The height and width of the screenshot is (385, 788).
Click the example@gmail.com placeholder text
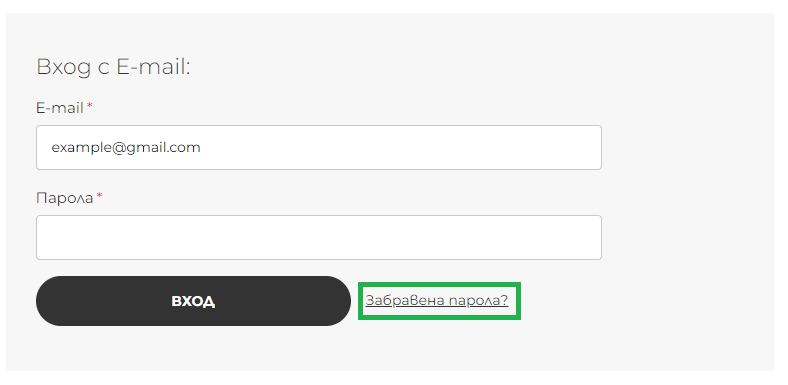(x=126, y=148)
